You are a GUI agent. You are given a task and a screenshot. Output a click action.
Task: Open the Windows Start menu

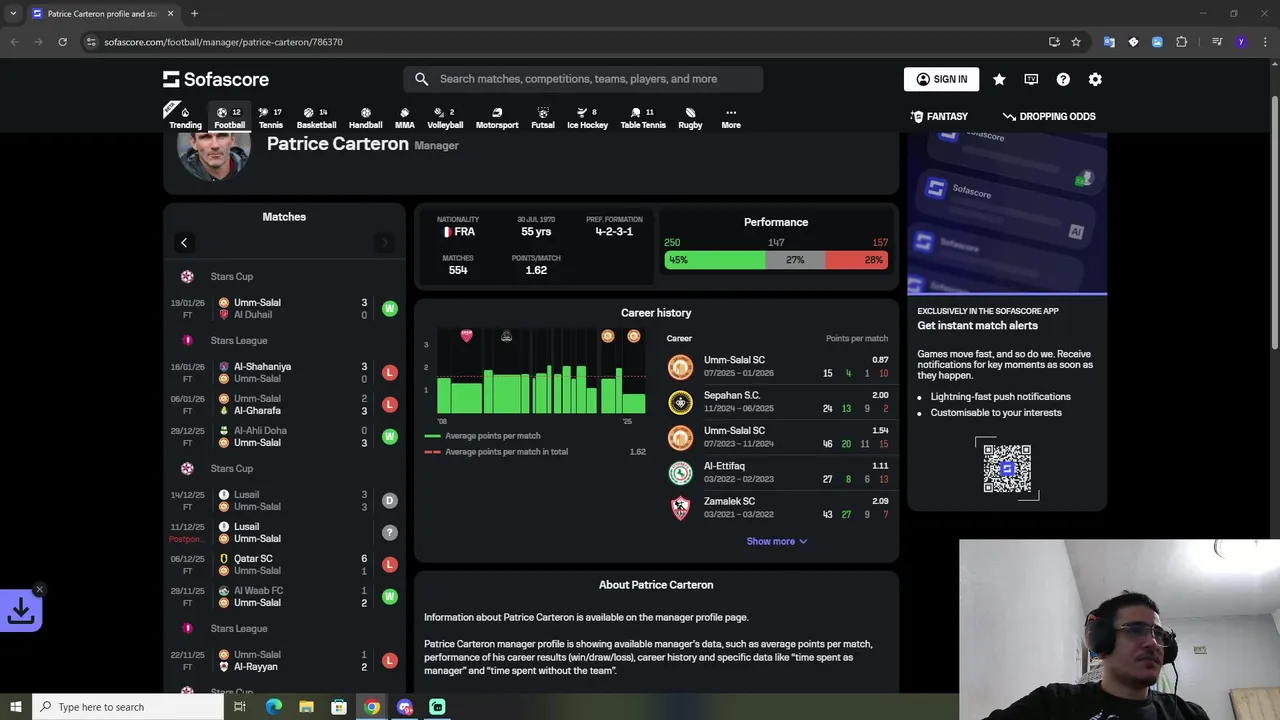(15, 707)
